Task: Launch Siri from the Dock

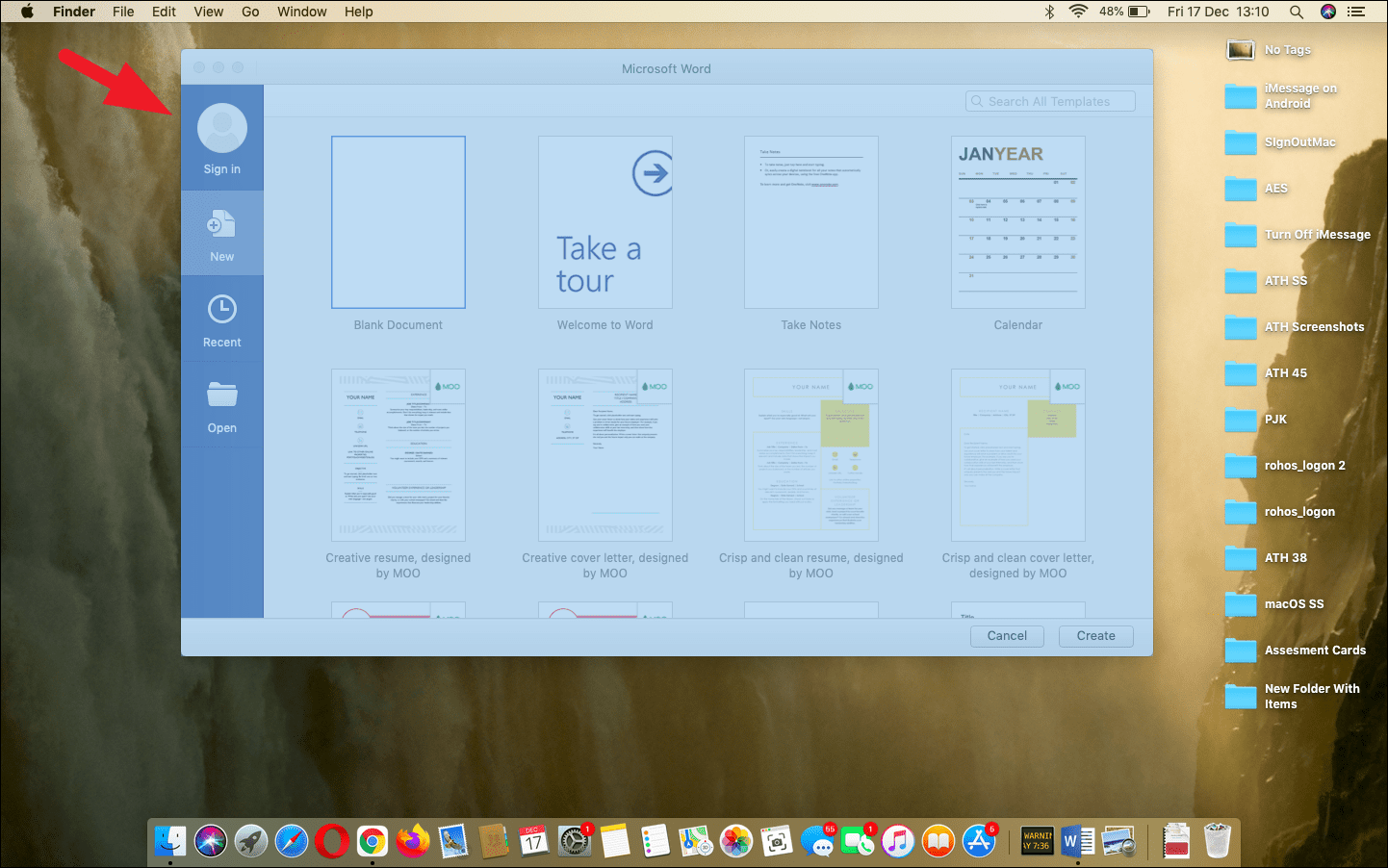Action: 211,842
